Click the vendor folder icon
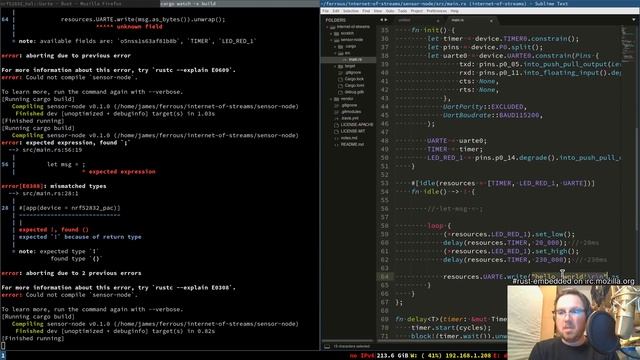Viewport: 640px width, 360px height. click(337, 99)
